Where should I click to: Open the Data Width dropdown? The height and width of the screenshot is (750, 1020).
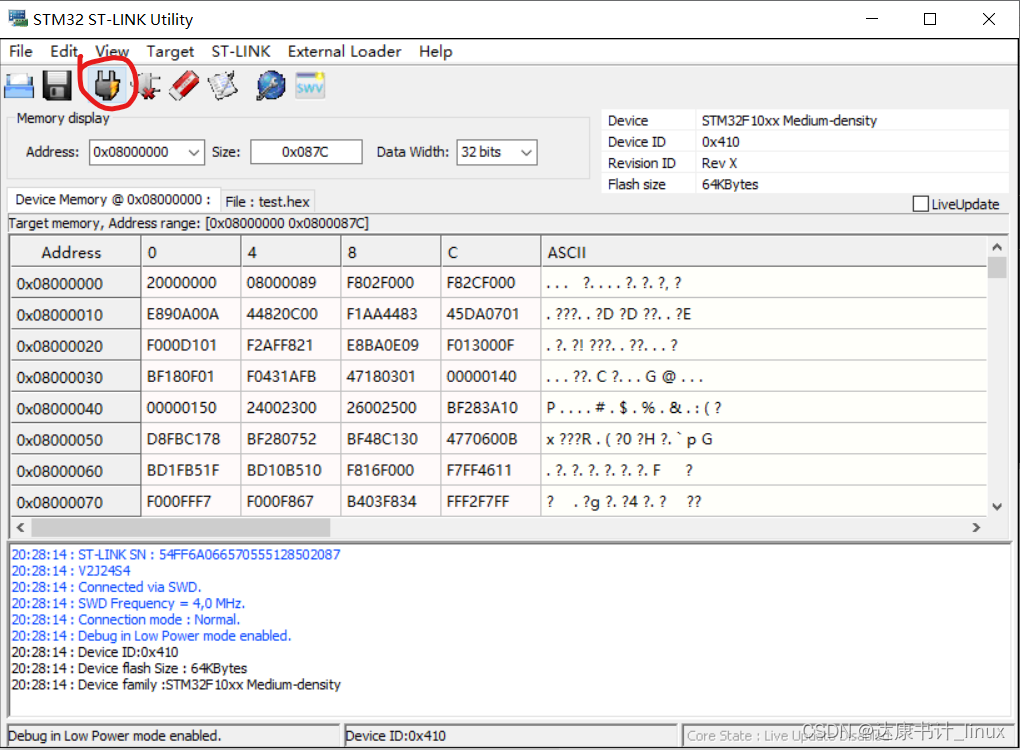526,152
